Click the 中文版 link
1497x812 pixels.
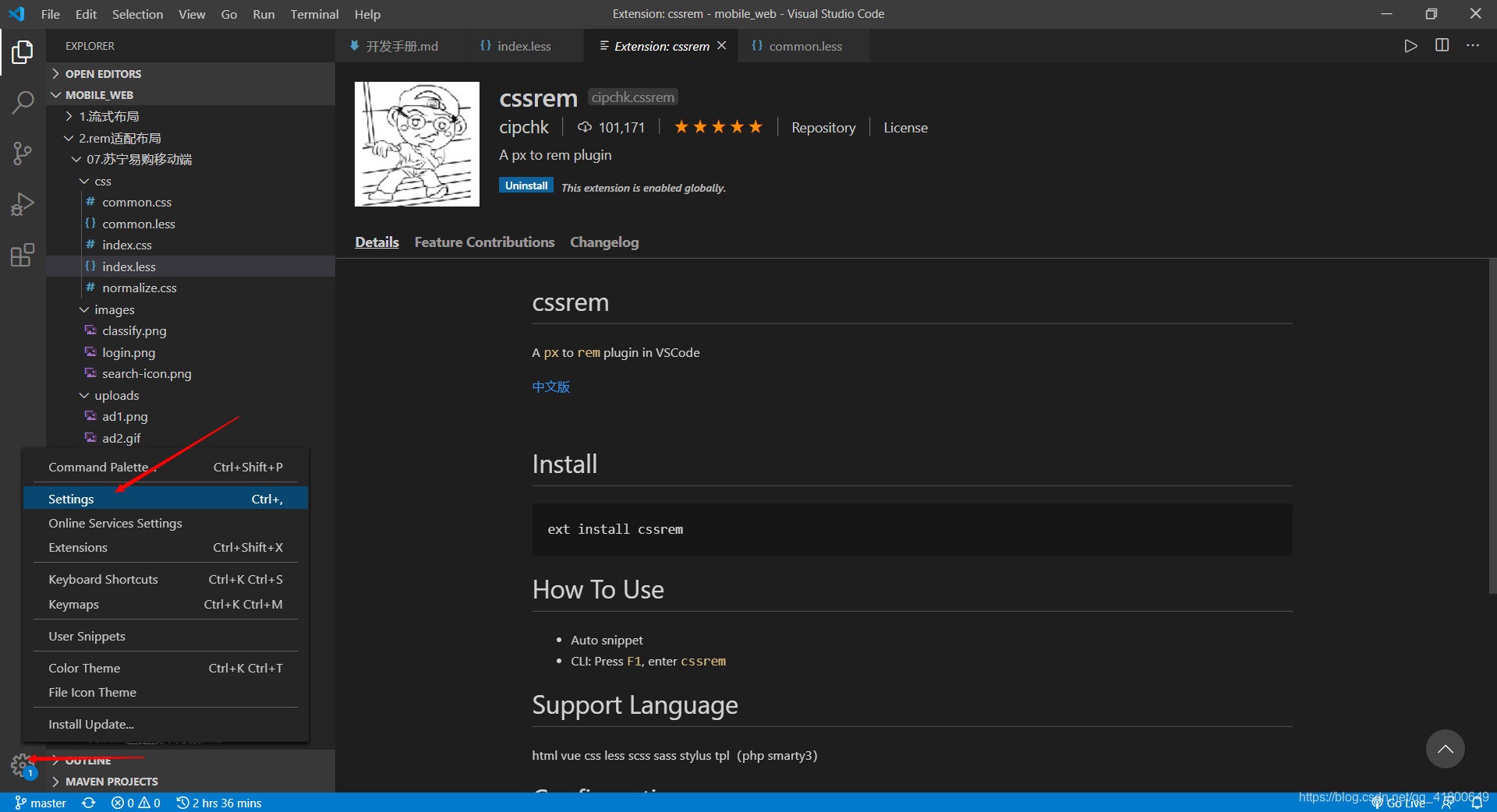click(551, 387)
